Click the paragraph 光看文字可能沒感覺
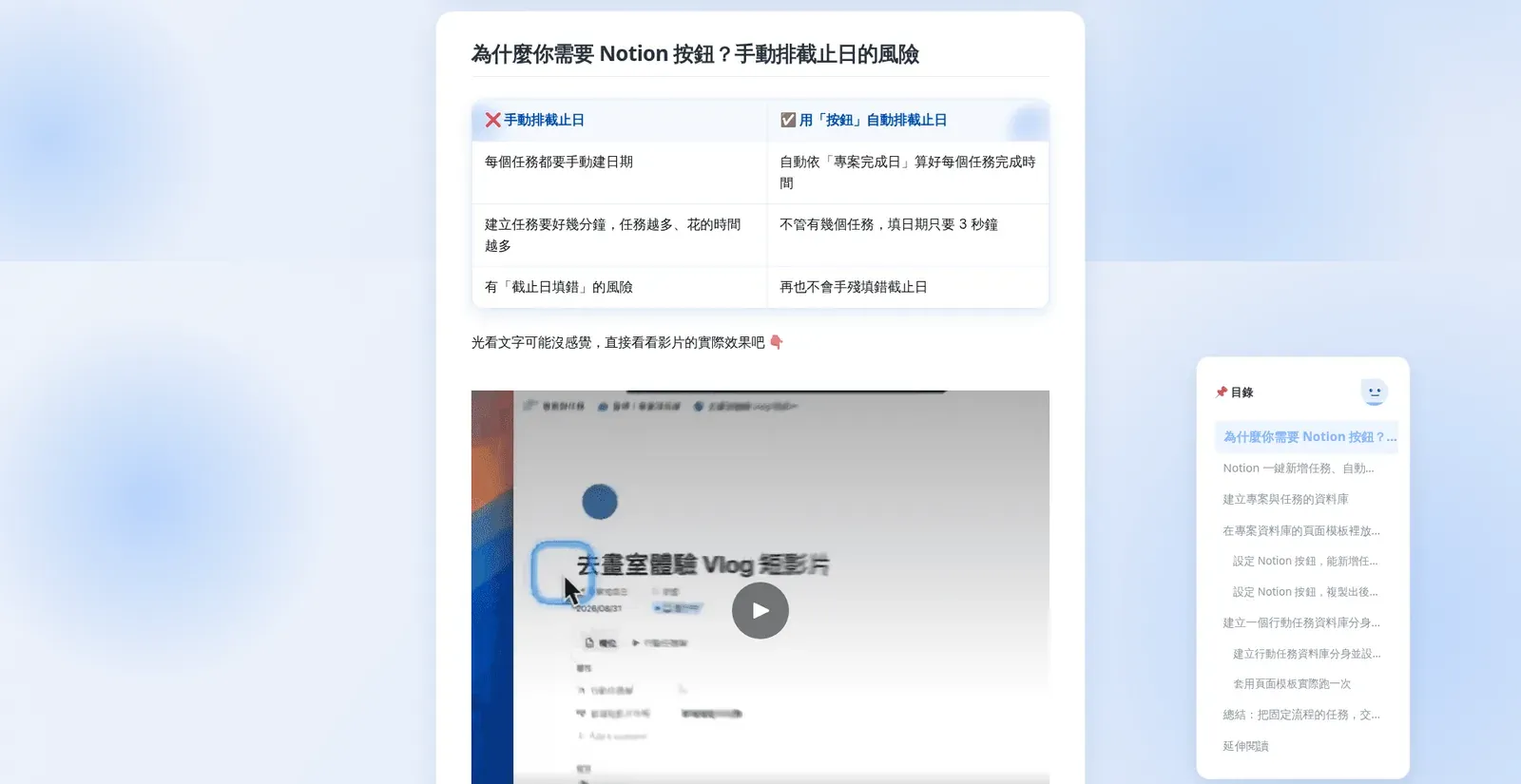This screenshot has height=784, width=1521. [627, 342]
